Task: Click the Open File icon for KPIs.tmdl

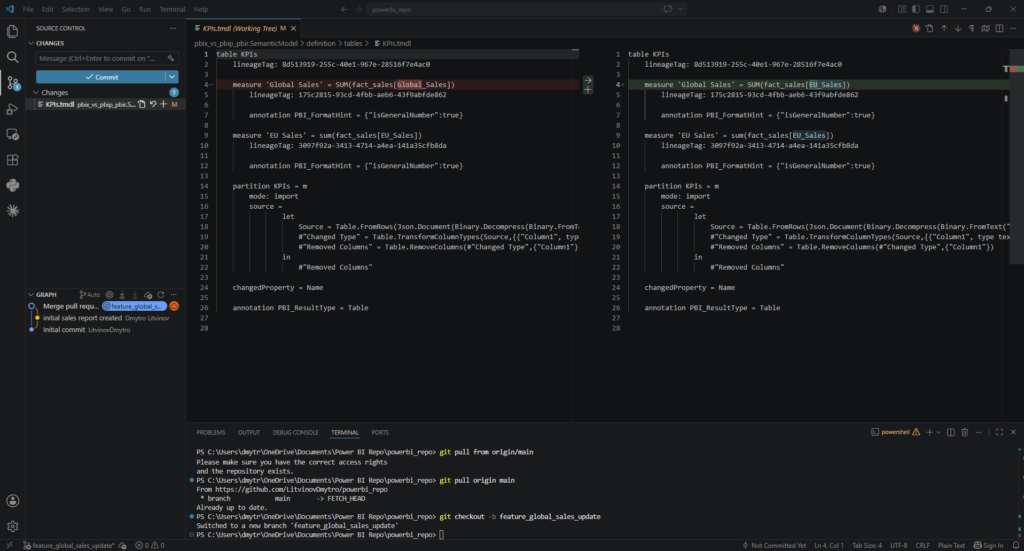Action: pyautogui.click(x=142, y=104)
